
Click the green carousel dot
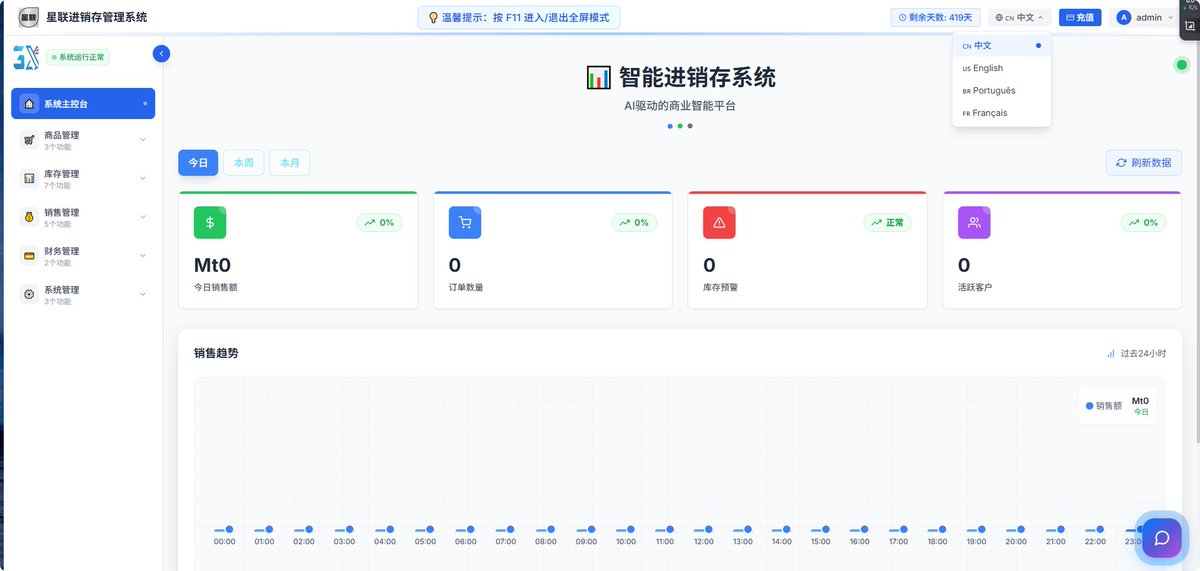coord(680,126)
